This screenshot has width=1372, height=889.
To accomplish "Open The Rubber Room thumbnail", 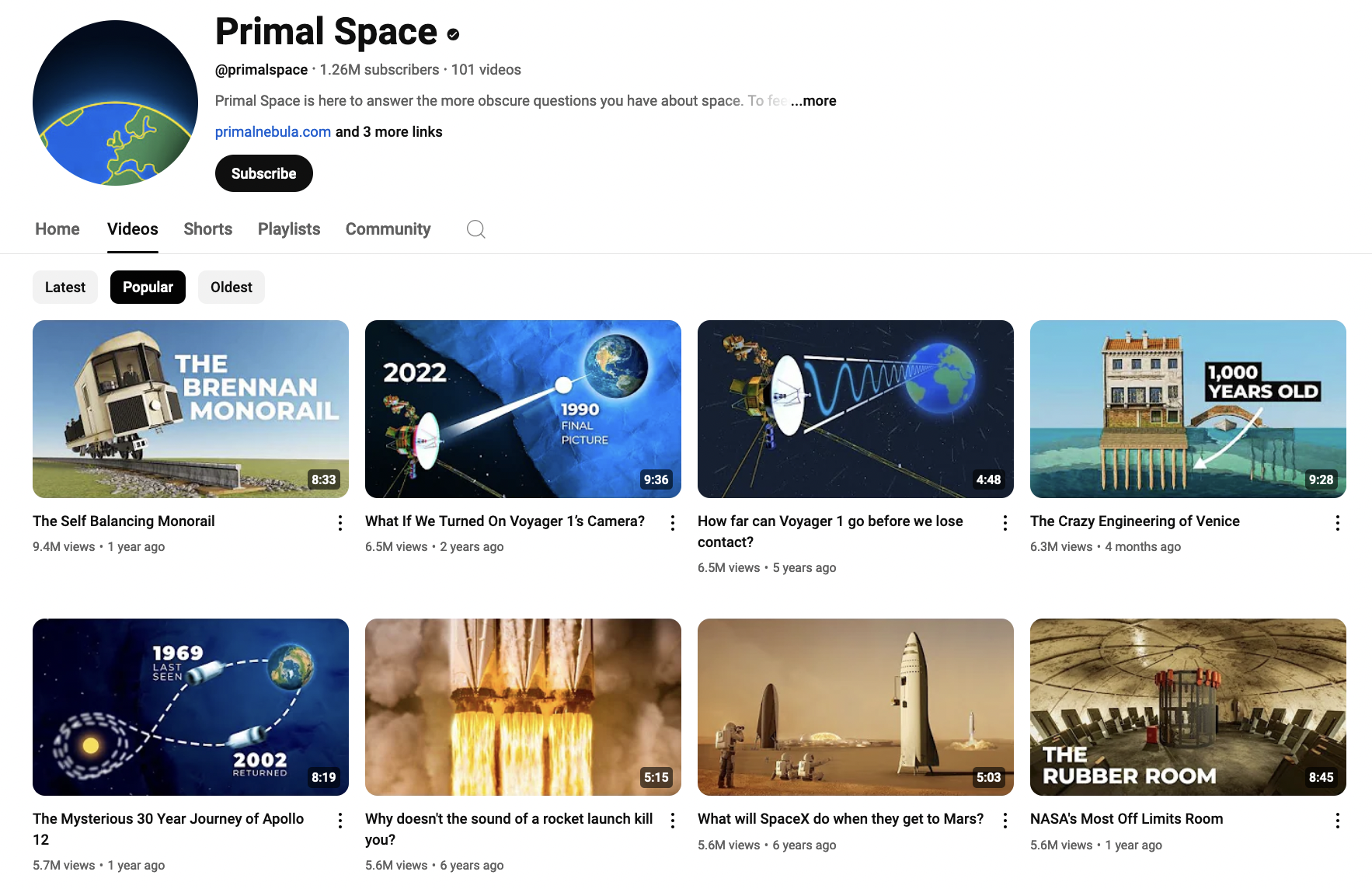I will [1188, 707].
